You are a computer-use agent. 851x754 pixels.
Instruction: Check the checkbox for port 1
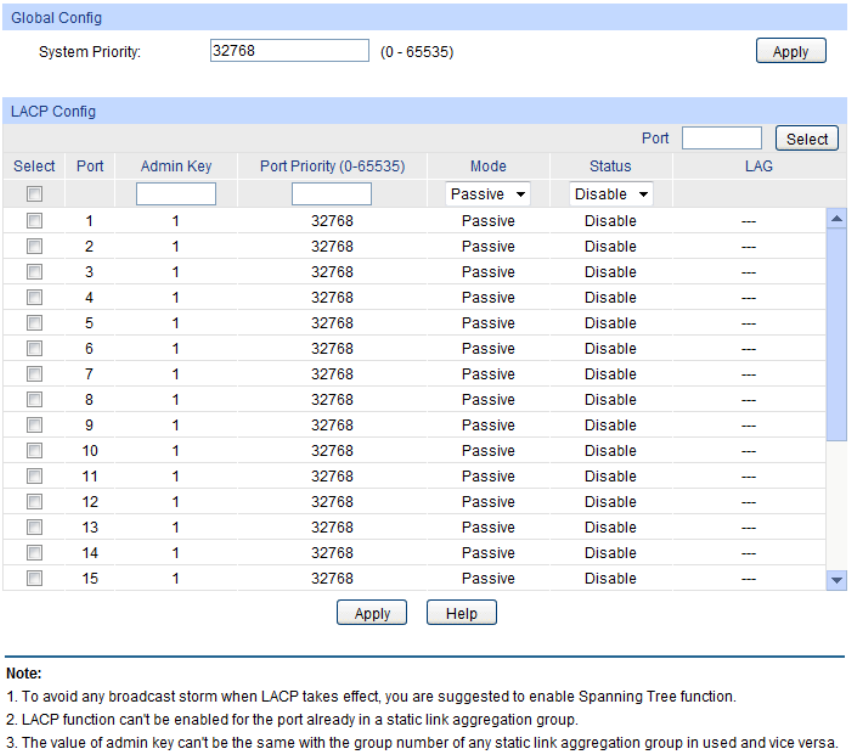[34, 221]
